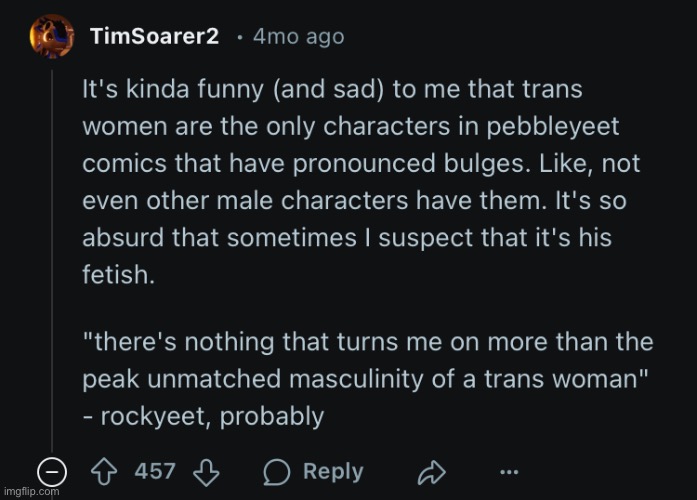Viewport: 697px width, 500px height.
Task: Click the Reply text label
Action: click(x=333, y=472)
